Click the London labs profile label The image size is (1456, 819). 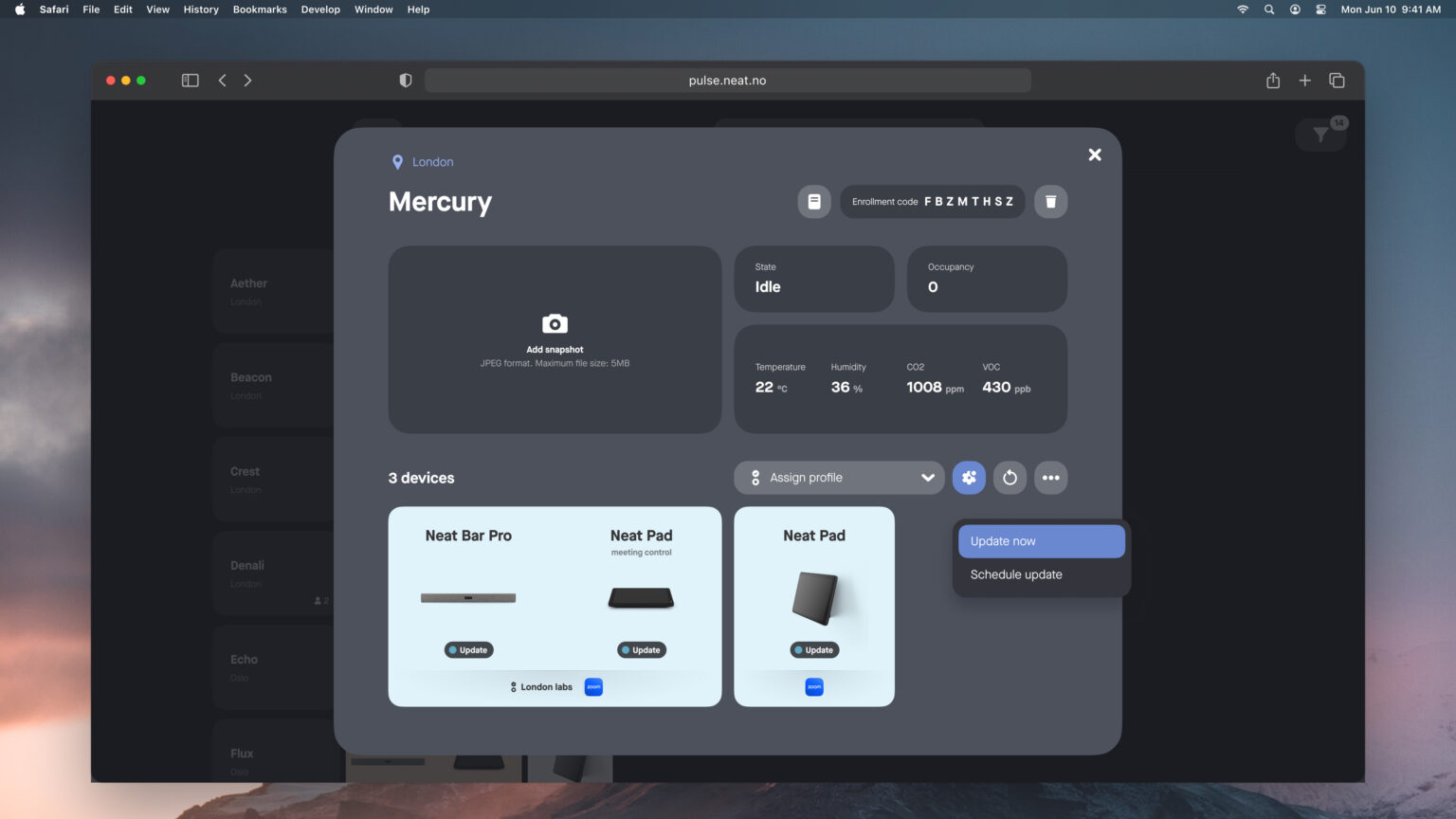[x=541, y=687]
